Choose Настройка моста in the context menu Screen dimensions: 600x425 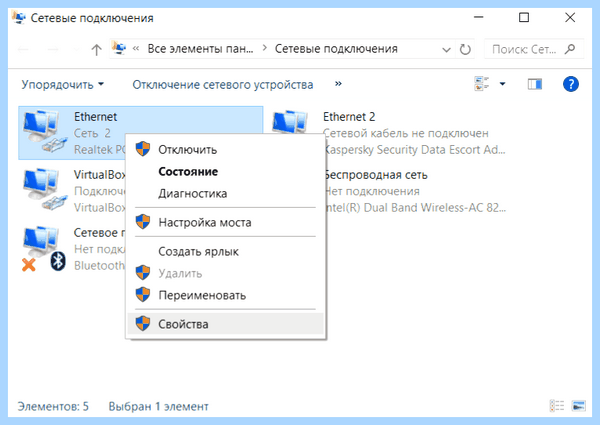tap(226, 222)
